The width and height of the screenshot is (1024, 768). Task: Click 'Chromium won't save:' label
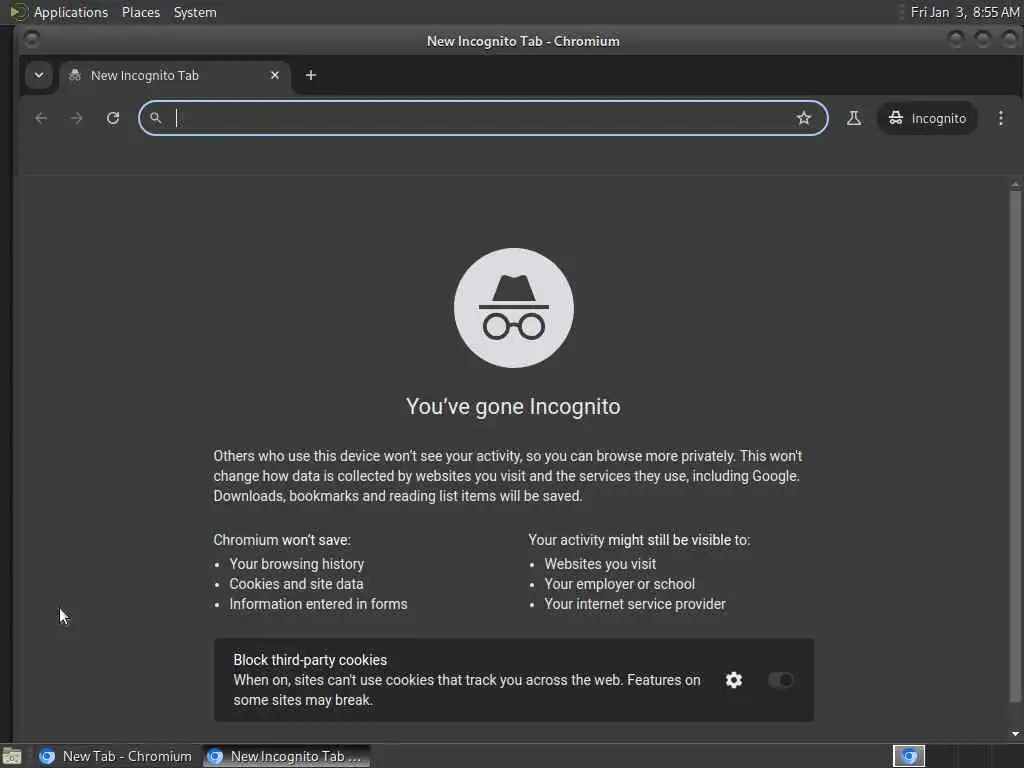click(282, 540)
